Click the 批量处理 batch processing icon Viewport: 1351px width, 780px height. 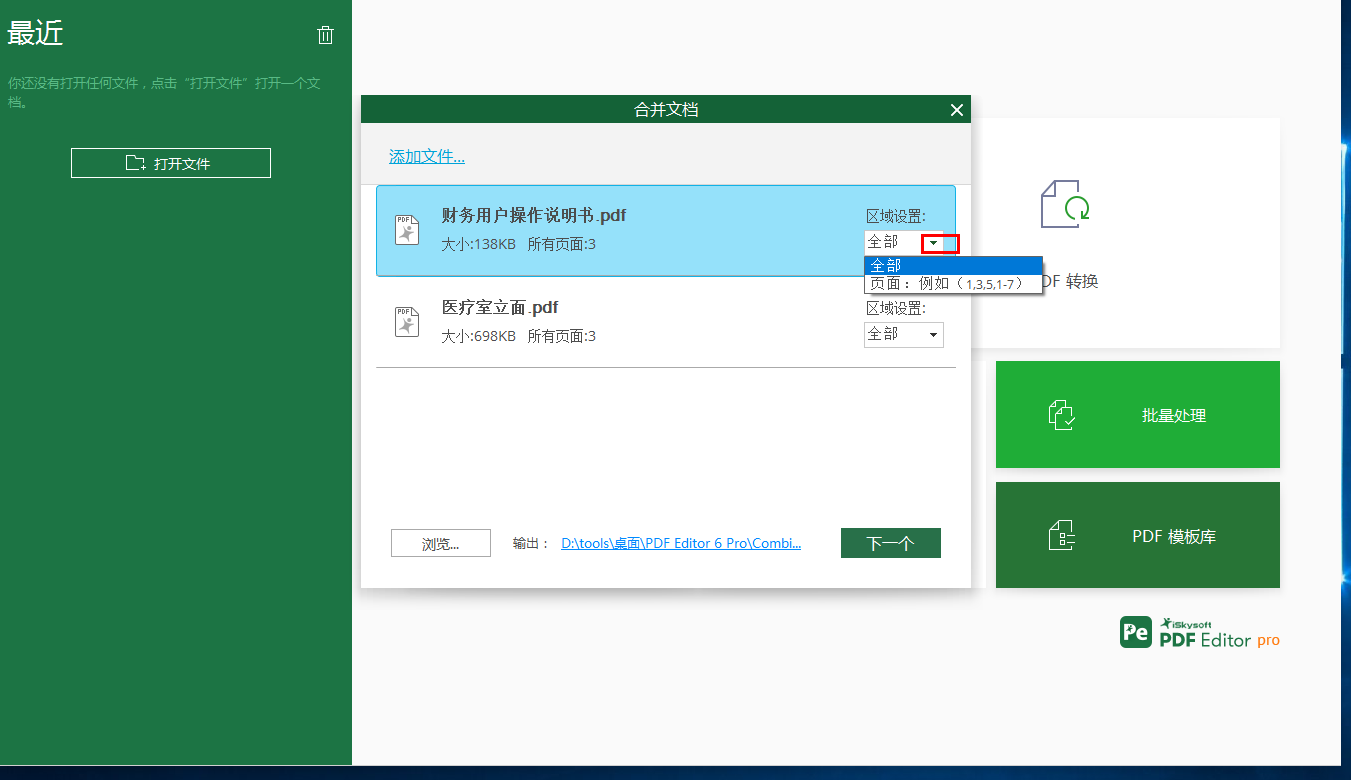click(1063, 414)
